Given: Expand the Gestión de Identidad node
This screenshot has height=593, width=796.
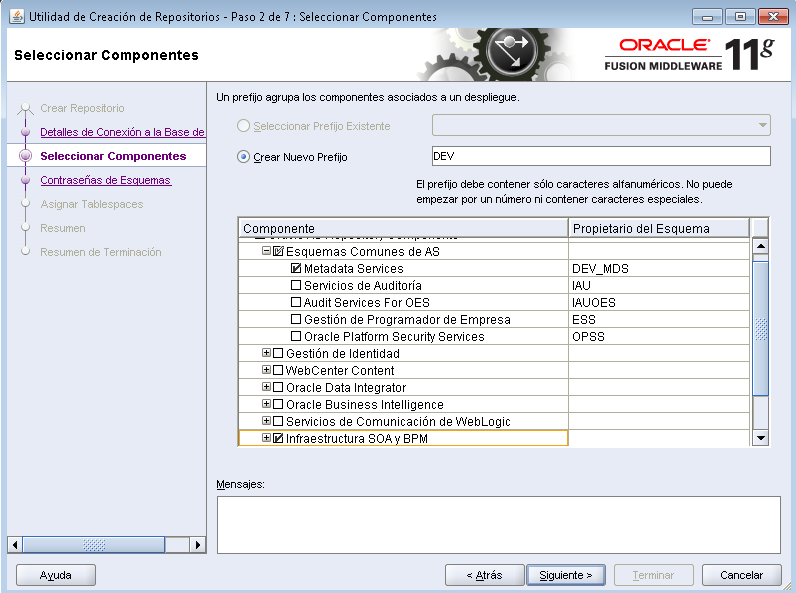Looking at the screenshot, I should (266, 352).
